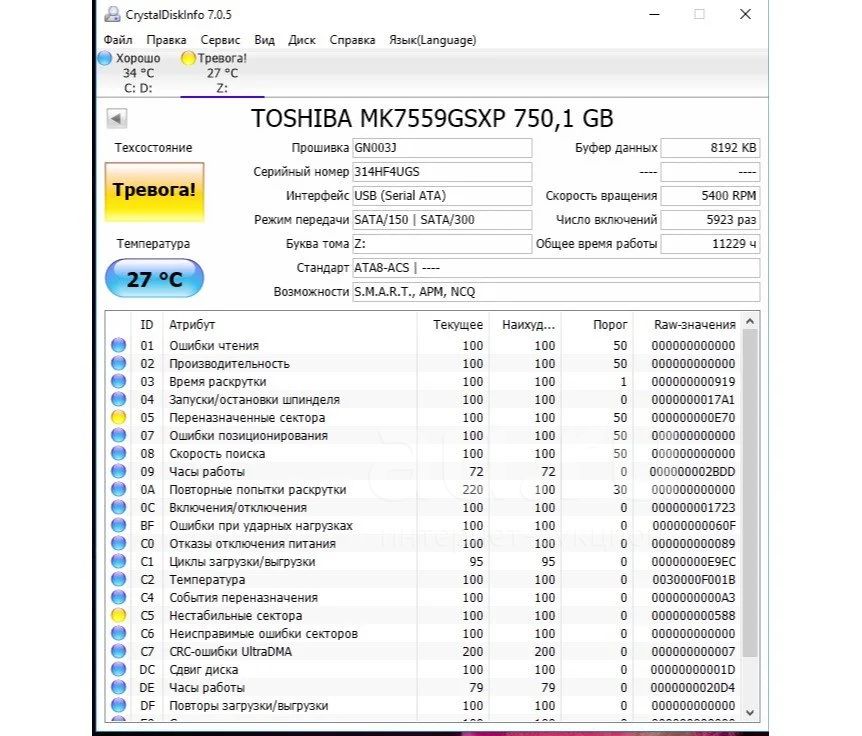Click the yellow Тревога! health status button

[154, 192]
